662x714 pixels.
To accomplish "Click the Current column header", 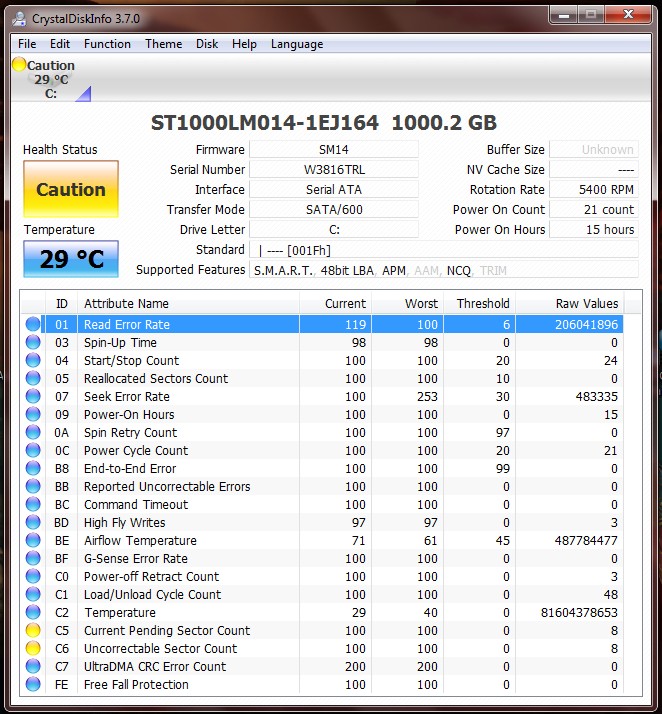I will (x=336, y=303).
